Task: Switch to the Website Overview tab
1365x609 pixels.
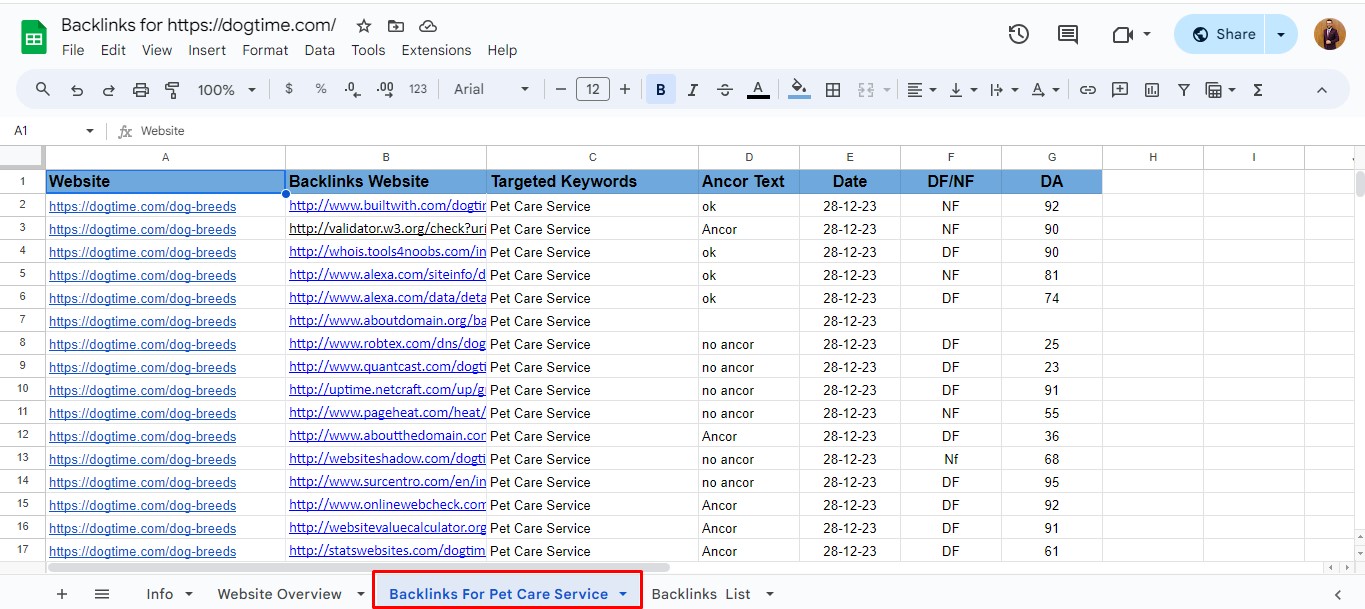Action: point(280,594)
